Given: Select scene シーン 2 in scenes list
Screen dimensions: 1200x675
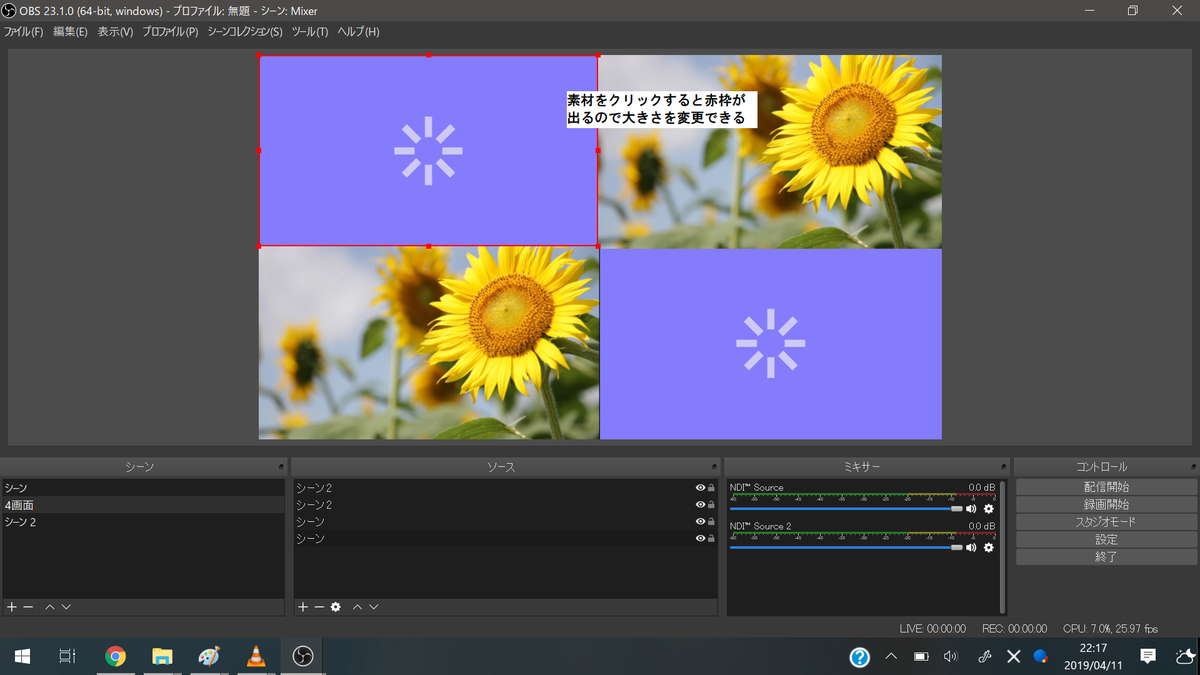Looking at the screenshot, I should 143,522.
